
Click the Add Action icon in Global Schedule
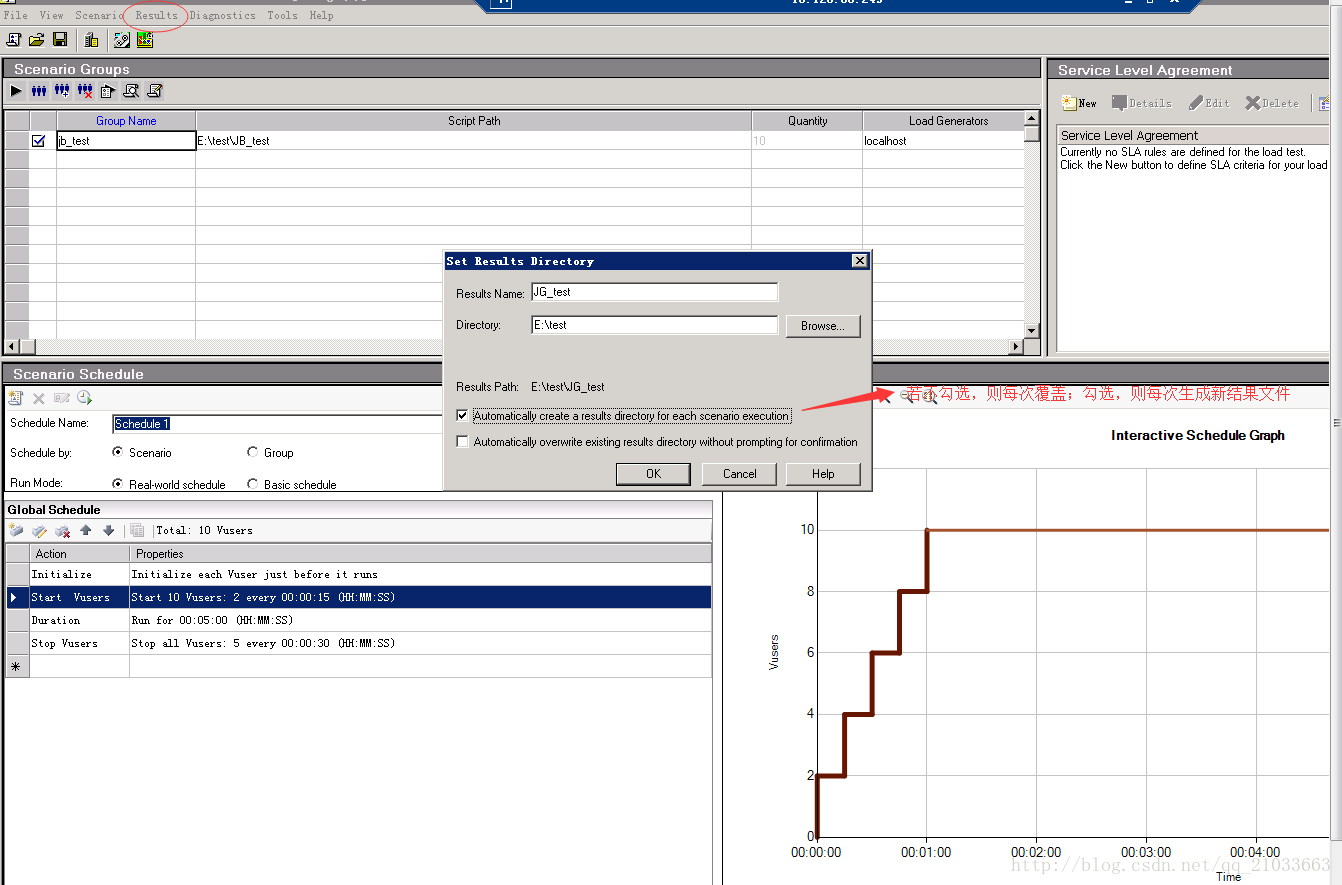point(16,530)
